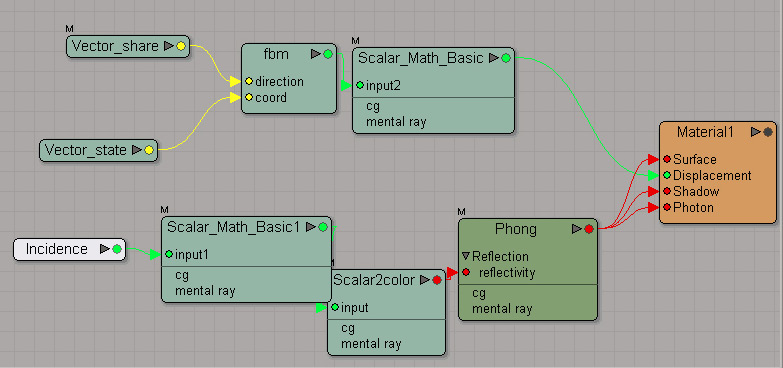Click the output arrow on Material1 node

tap(756, 132)
